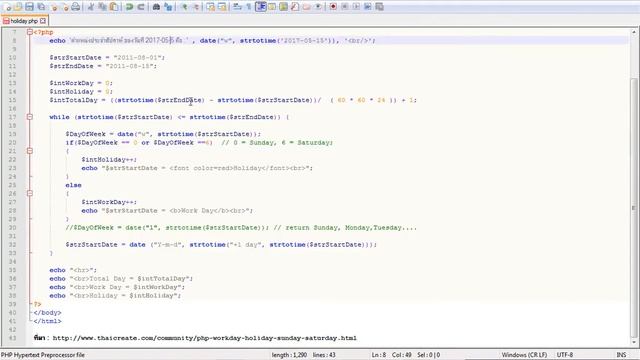
Task: Click the vertical scrollbar up arrow
Action: (634, 32)
